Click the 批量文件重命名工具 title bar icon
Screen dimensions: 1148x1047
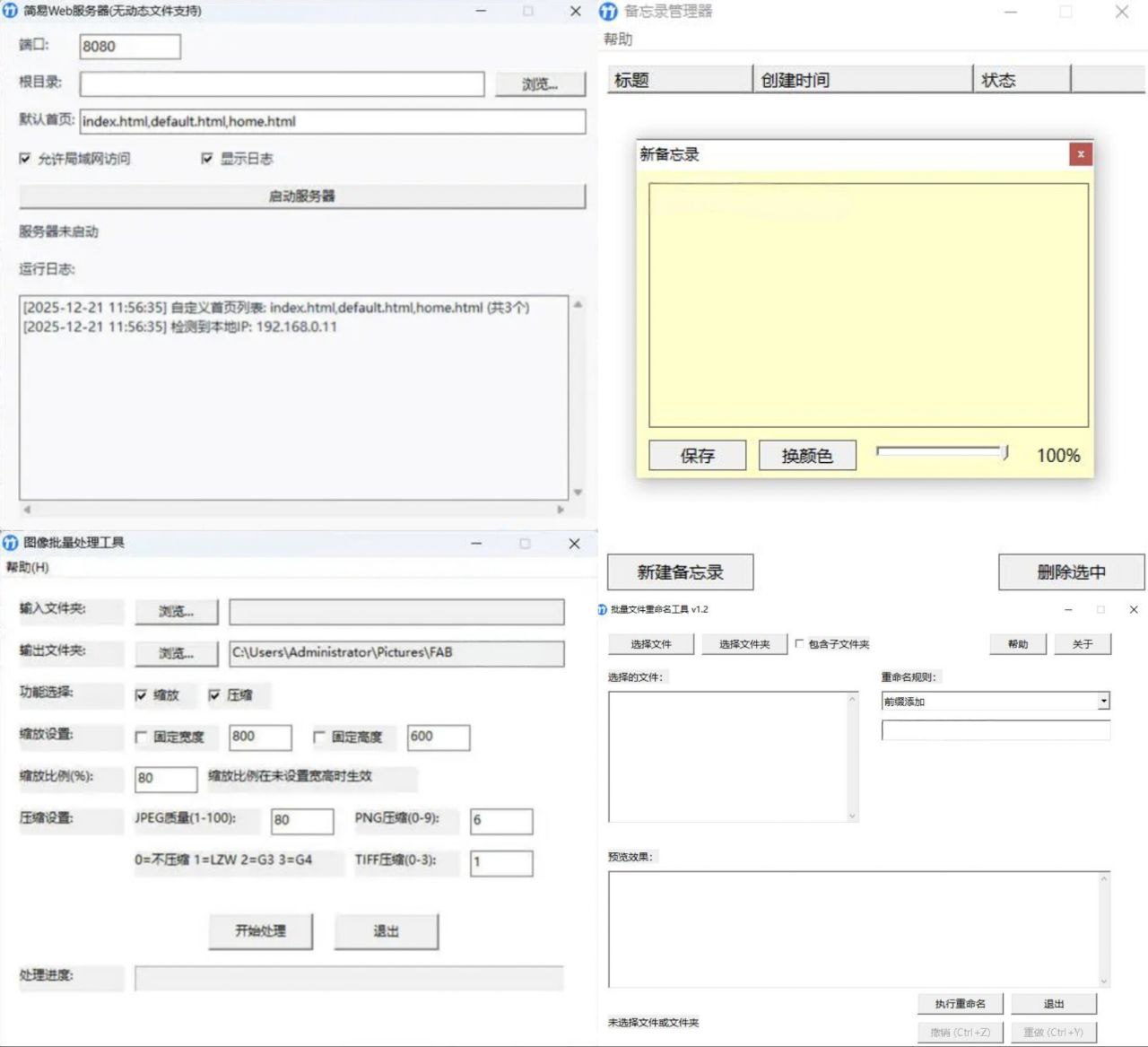[x=603, y=609]
